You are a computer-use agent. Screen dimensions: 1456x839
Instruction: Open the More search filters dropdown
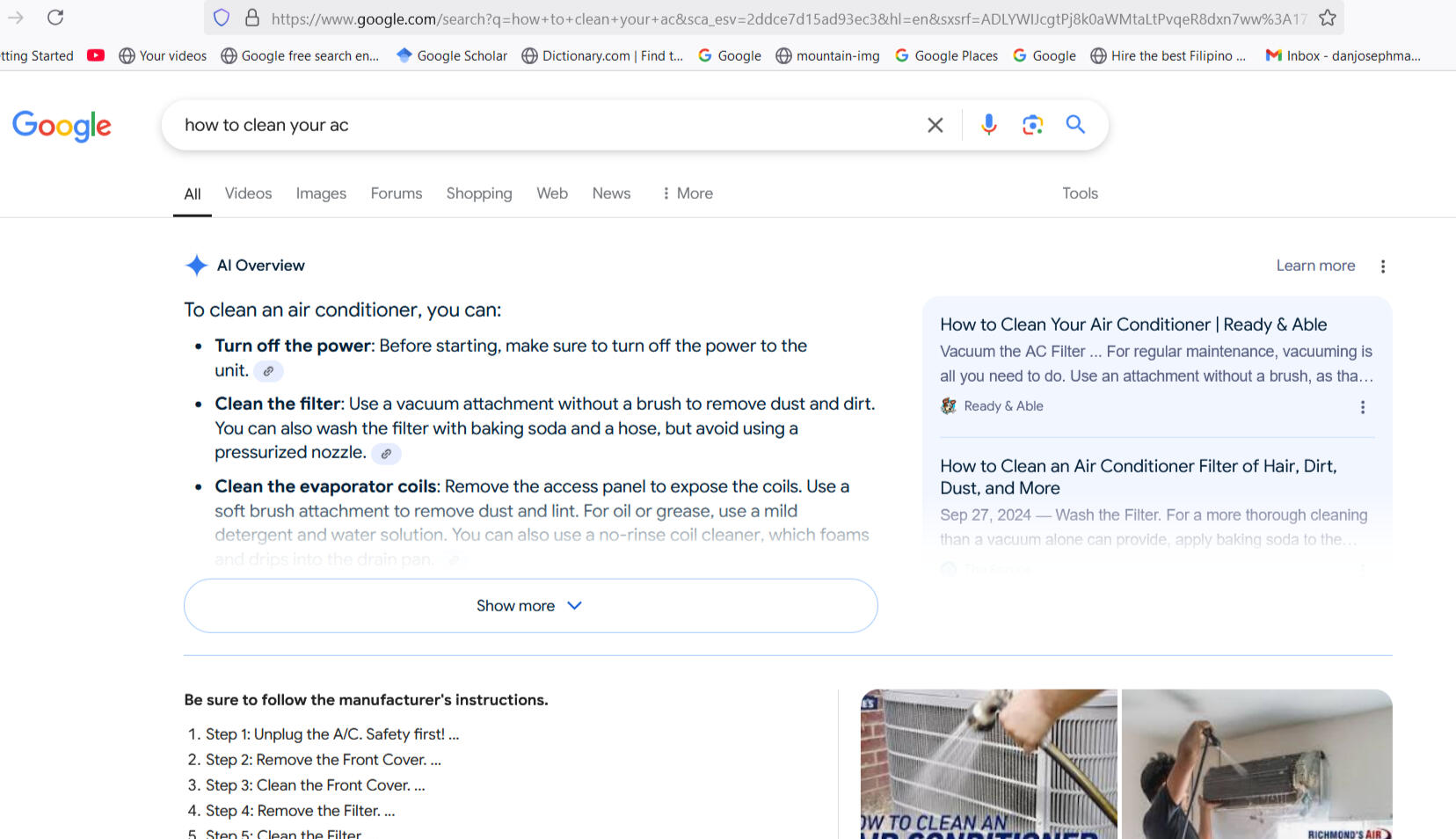click(687, 193)
